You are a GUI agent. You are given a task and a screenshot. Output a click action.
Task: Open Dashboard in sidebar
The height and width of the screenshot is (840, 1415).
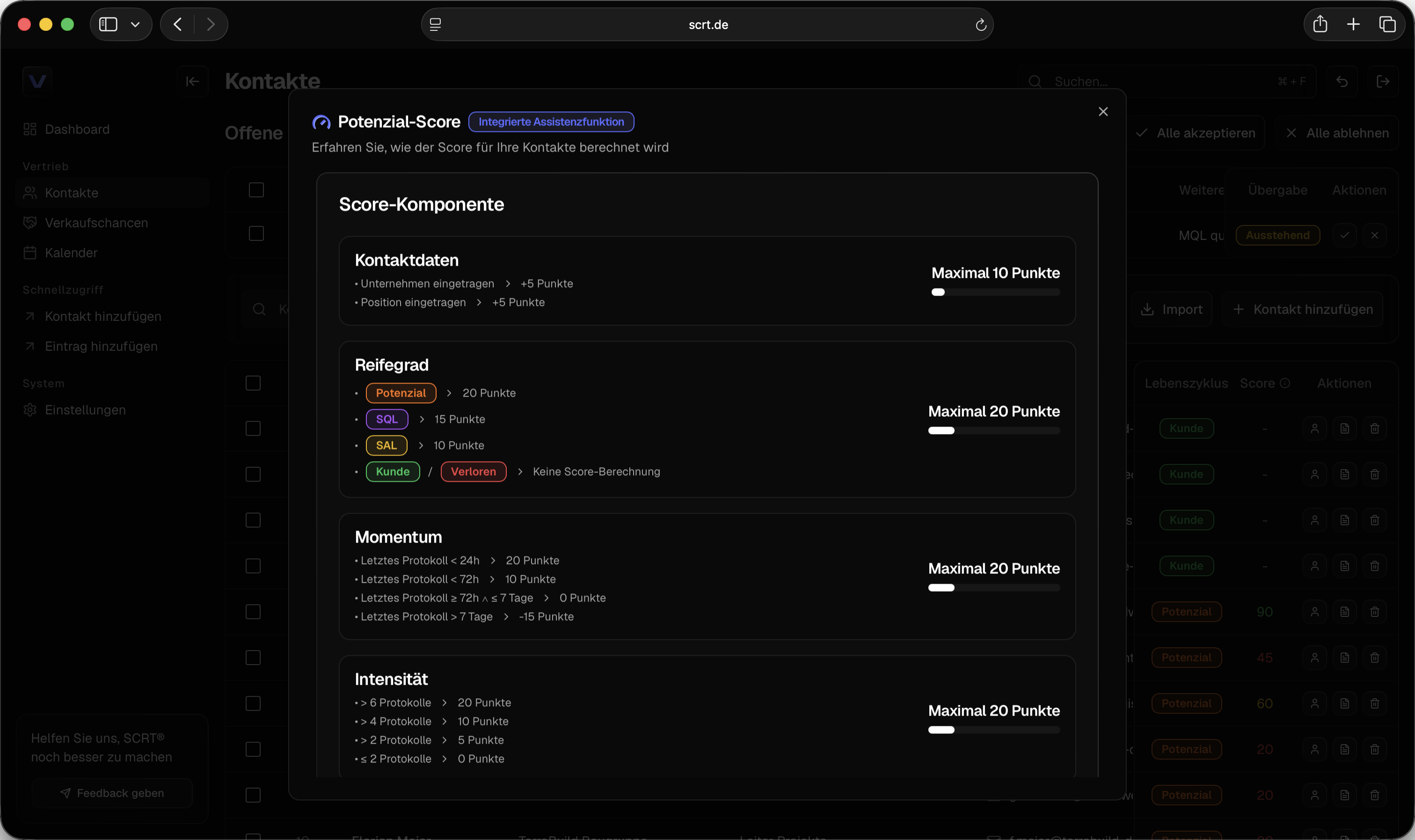click(112, 129)
